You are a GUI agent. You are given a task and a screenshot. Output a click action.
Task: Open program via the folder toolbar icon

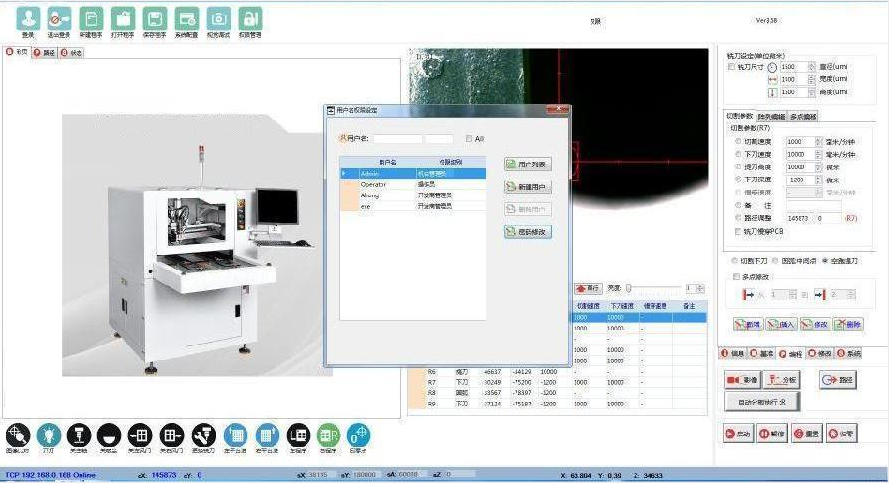pos(122,19)
